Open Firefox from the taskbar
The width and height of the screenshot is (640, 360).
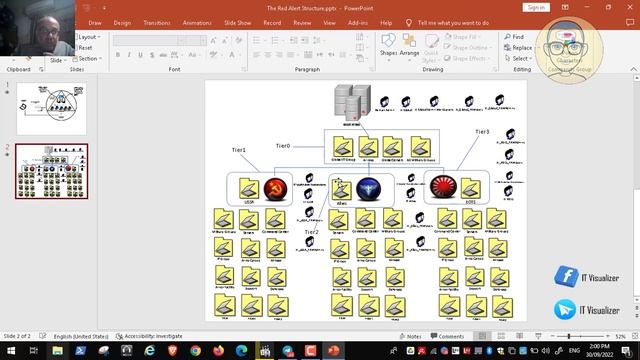click(218, 351)
